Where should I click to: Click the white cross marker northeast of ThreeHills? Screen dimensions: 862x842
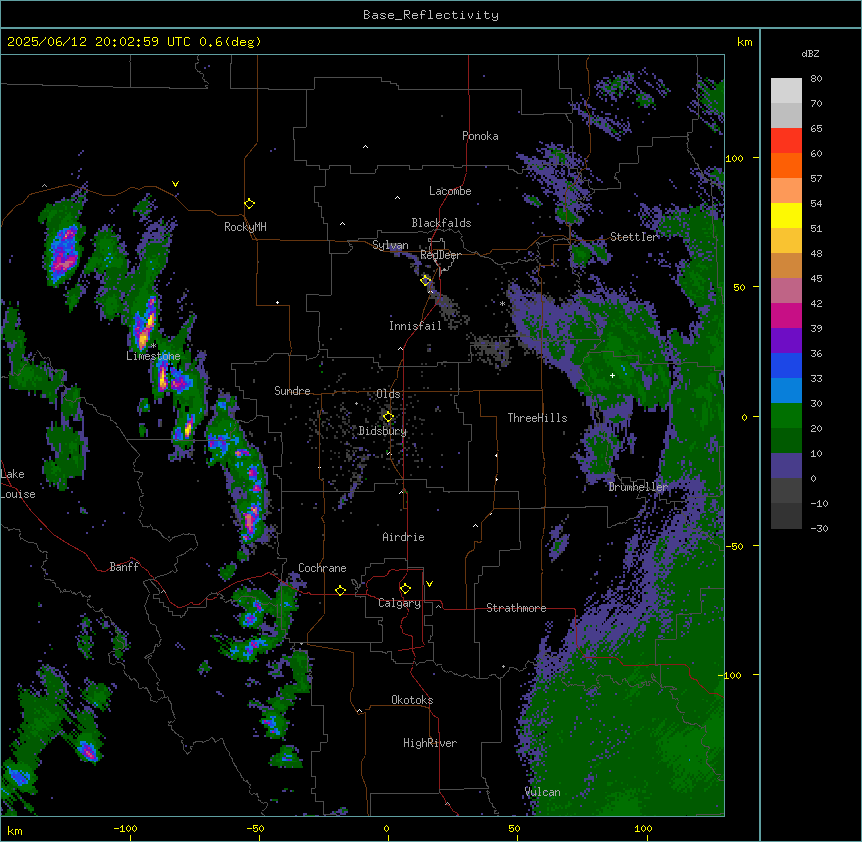tap(612, 375)
